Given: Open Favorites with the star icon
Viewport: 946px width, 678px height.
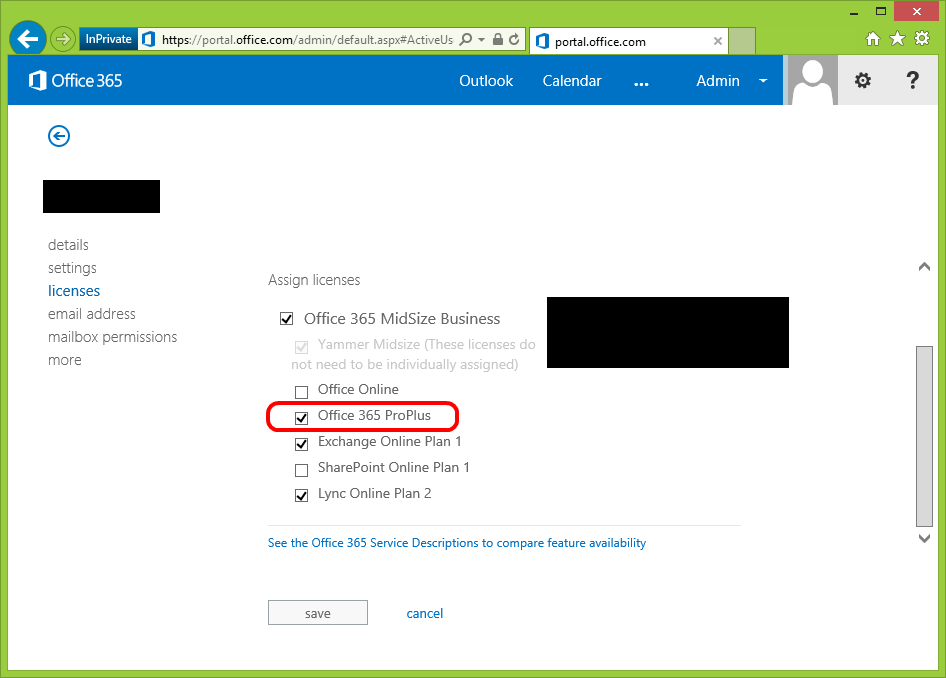Looking at the screenshot, I should [x=898, y=39].
